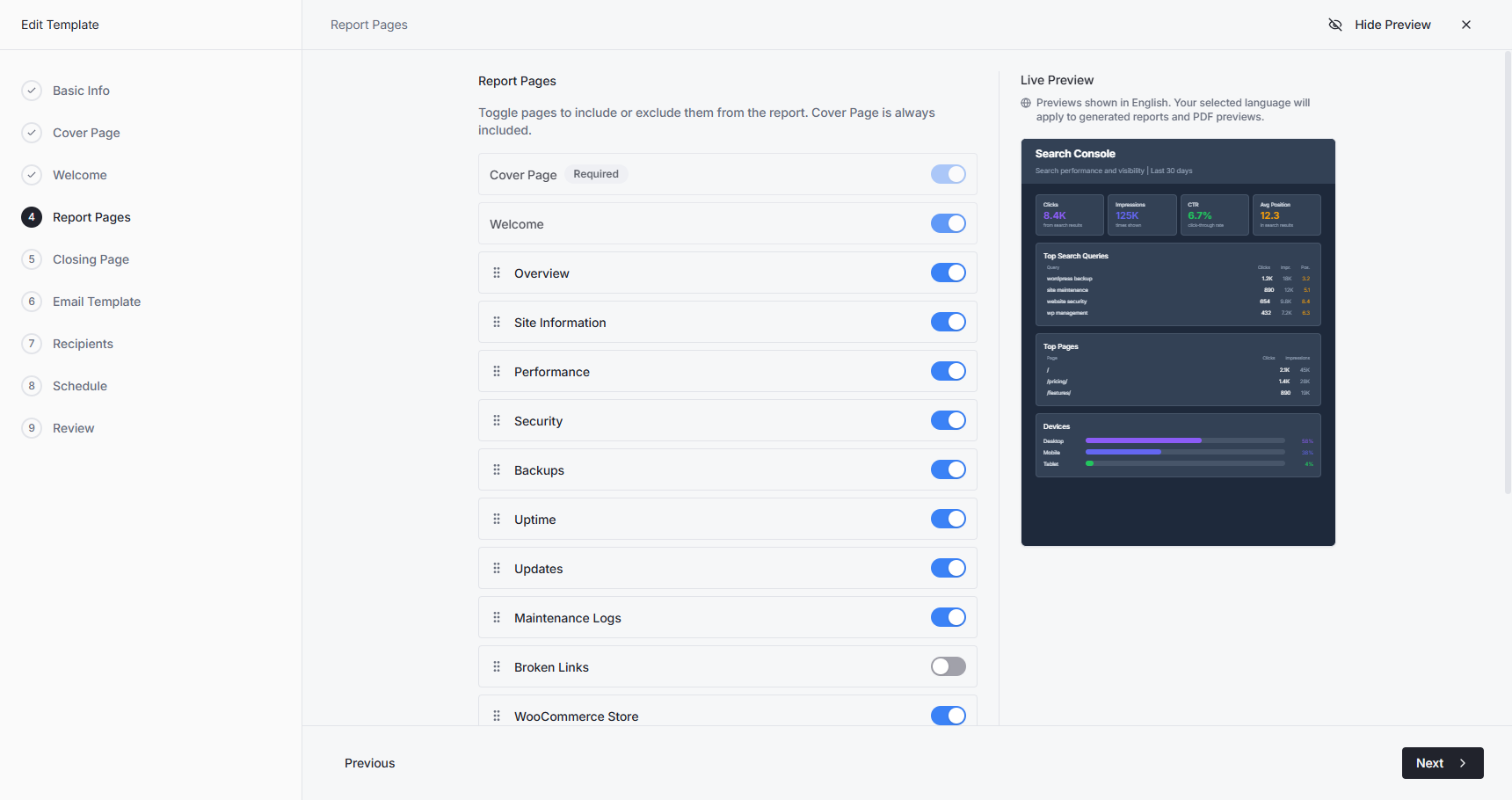Click the Avg Position 12.3 card

[1286, 215]
